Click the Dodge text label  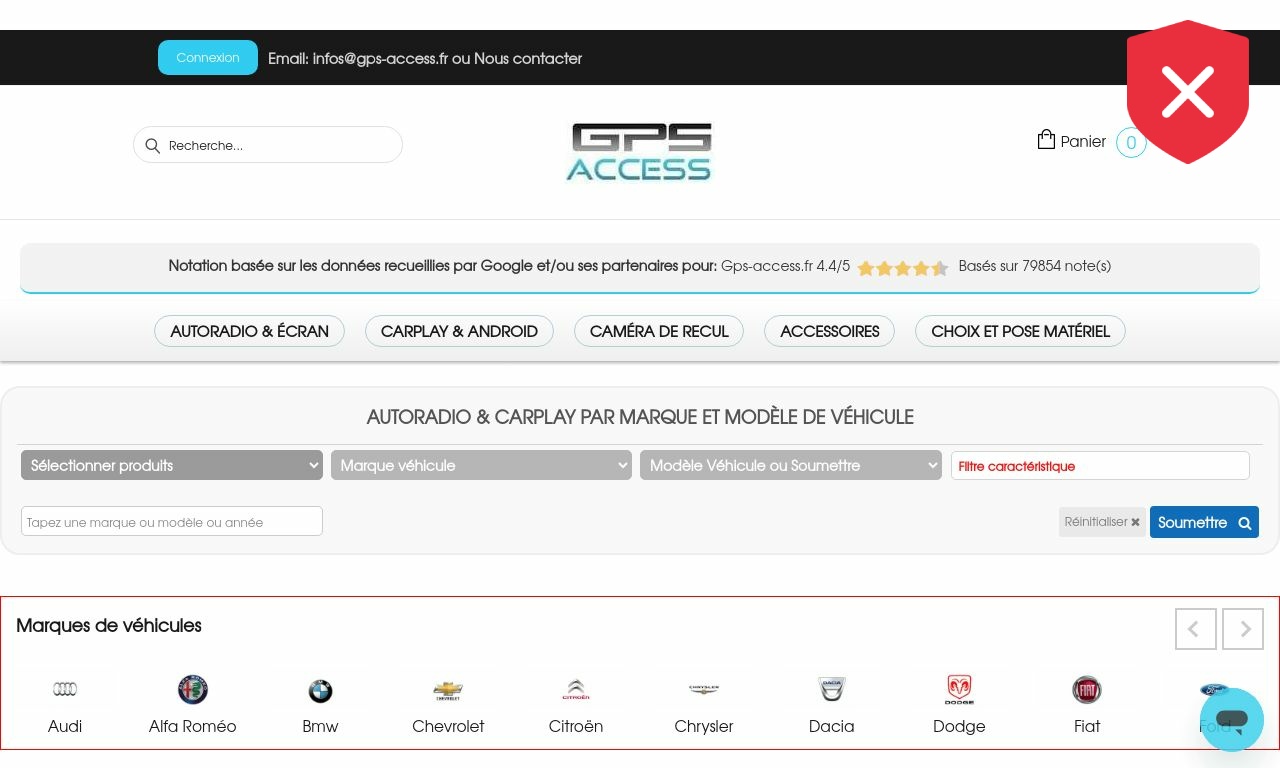coord(959,726)
